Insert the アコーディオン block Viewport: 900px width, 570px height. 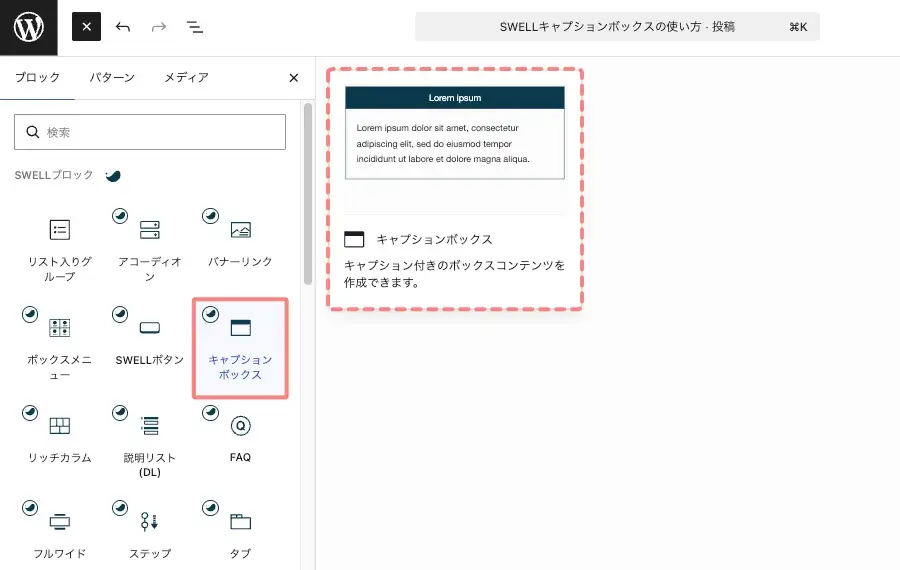pos(150,249)
